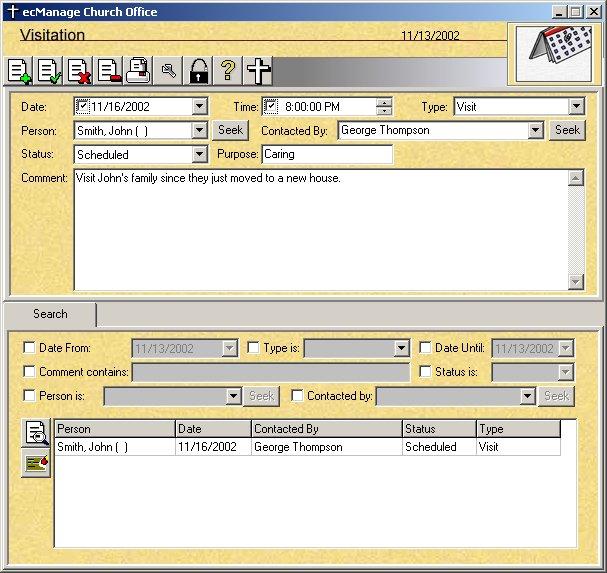Click the time spinner down arrow

click(384, 110)
